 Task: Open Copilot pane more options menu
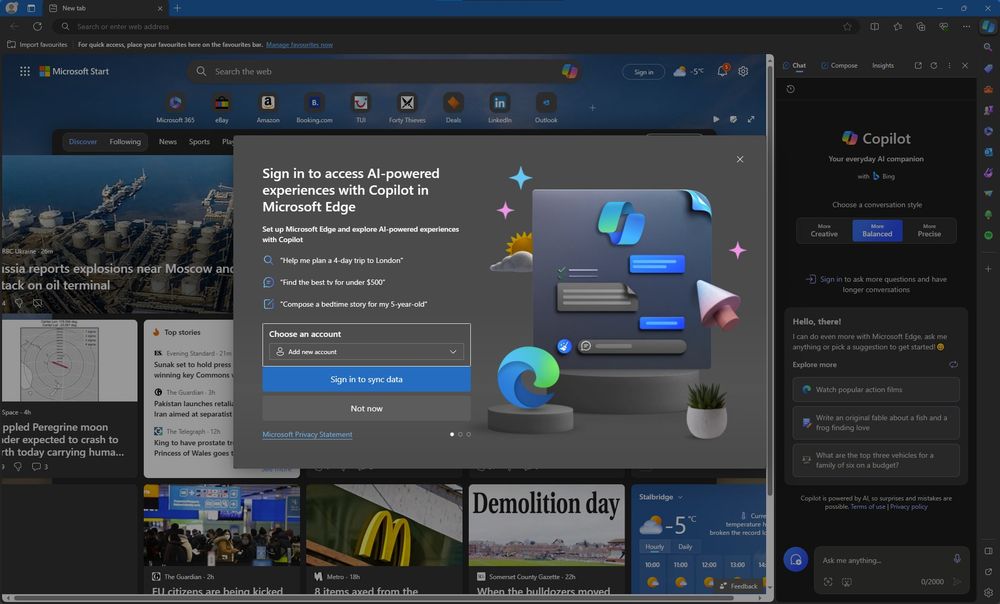949,66
